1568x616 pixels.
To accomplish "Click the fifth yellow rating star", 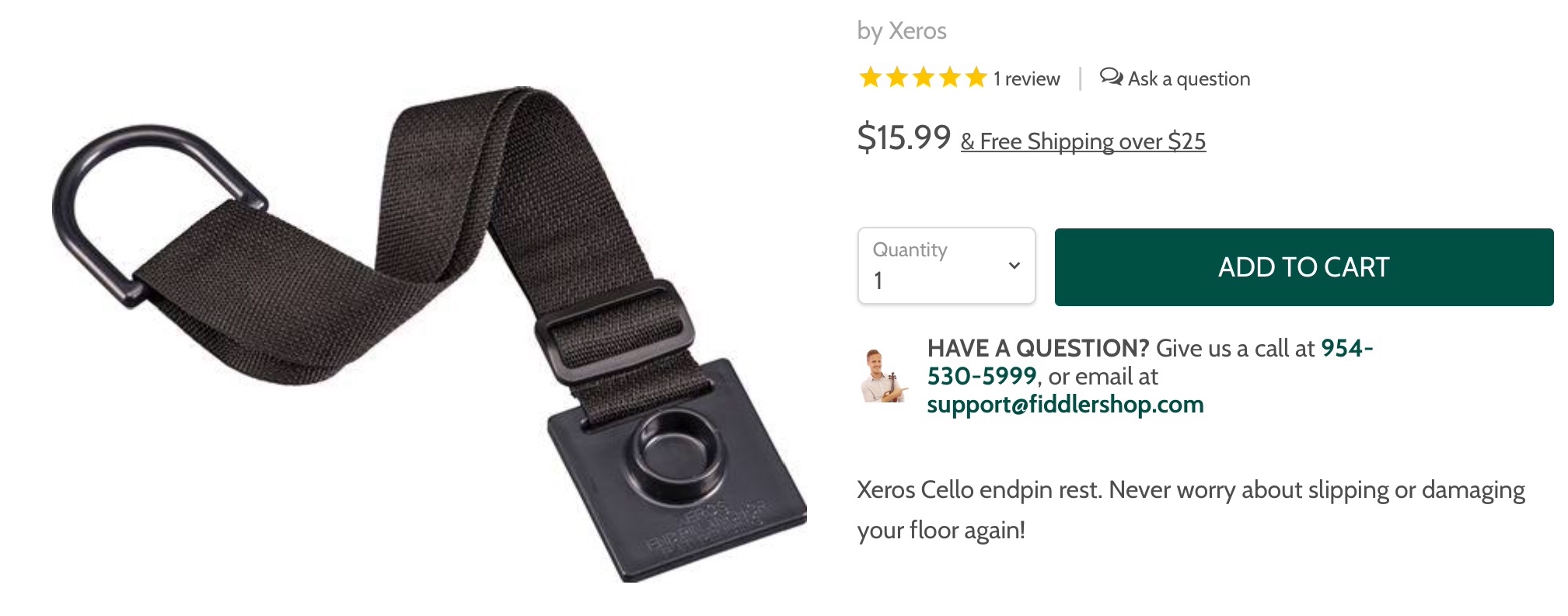I will (x=976, y=78).
